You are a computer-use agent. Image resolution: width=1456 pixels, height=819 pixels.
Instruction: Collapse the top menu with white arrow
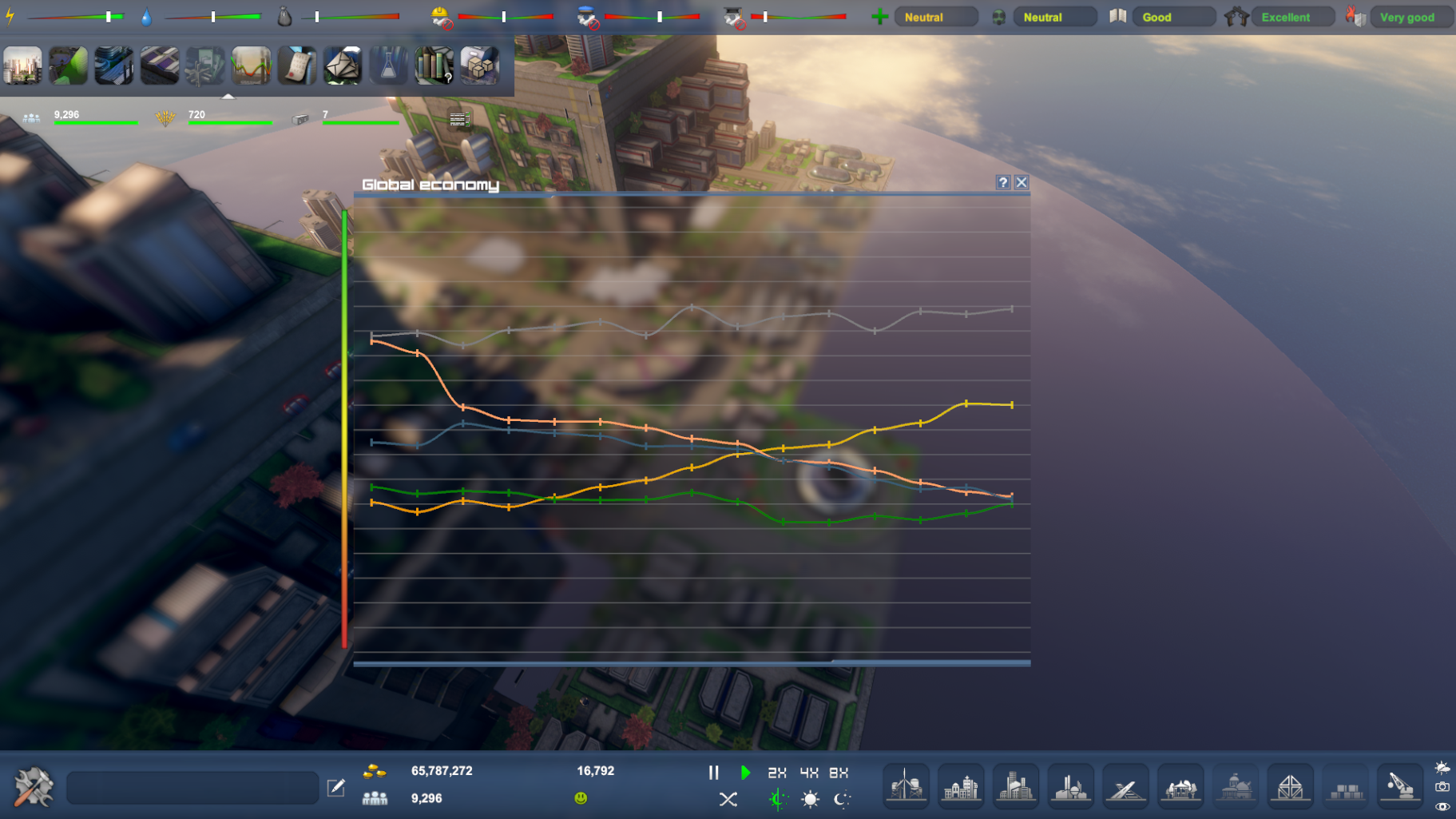click(228, 96)
